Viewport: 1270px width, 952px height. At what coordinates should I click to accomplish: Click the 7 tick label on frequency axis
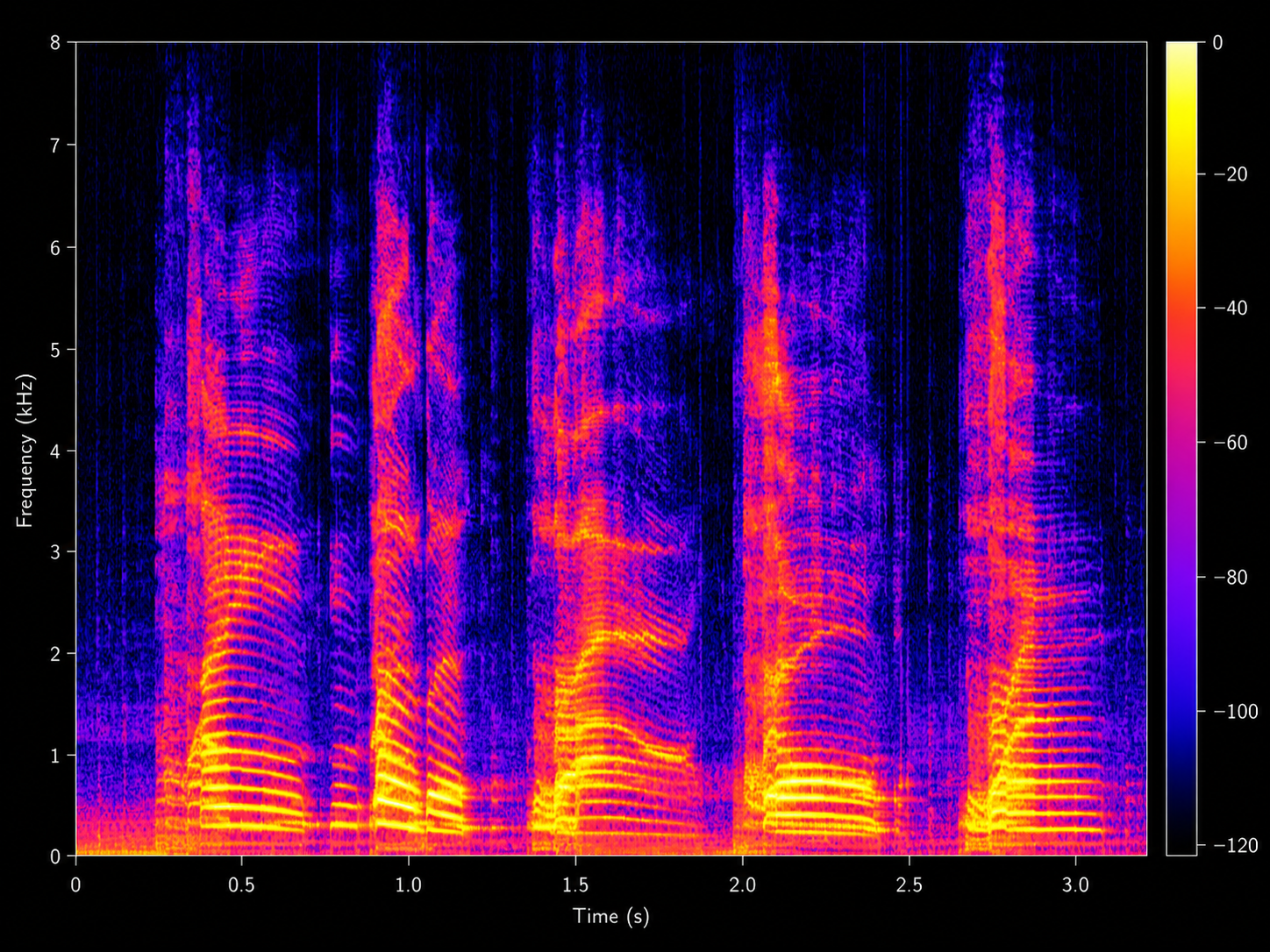click(x=56, y=145)
